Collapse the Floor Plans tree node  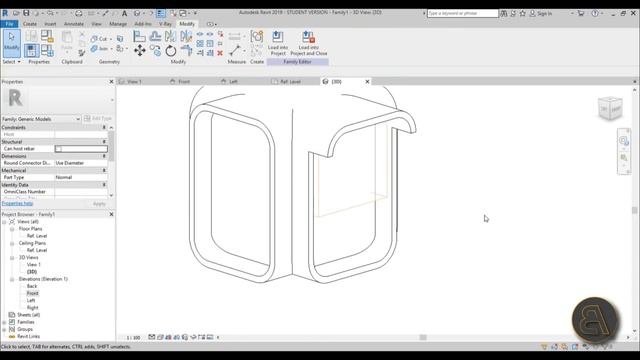pyautogui.click(x=12, y=229)
